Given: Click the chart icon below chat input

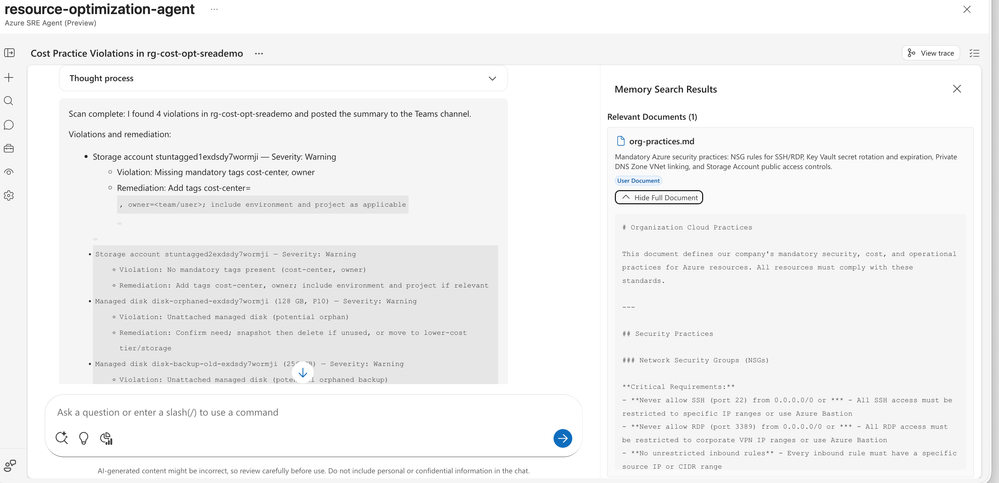Looking at the screenshot, I should [106, 438].
